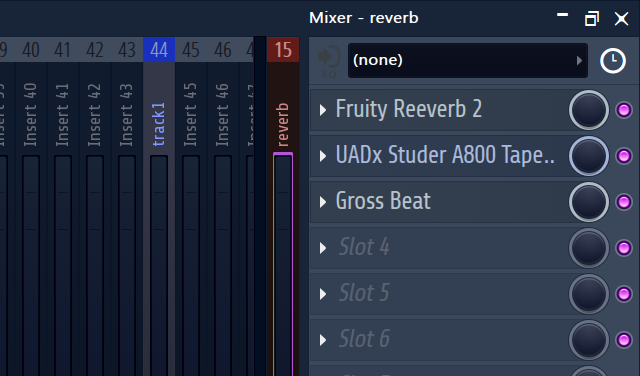Viewport: 640px width, 376px height.
Task: Click the external audio input EQ icon
Action: [329, 62]
